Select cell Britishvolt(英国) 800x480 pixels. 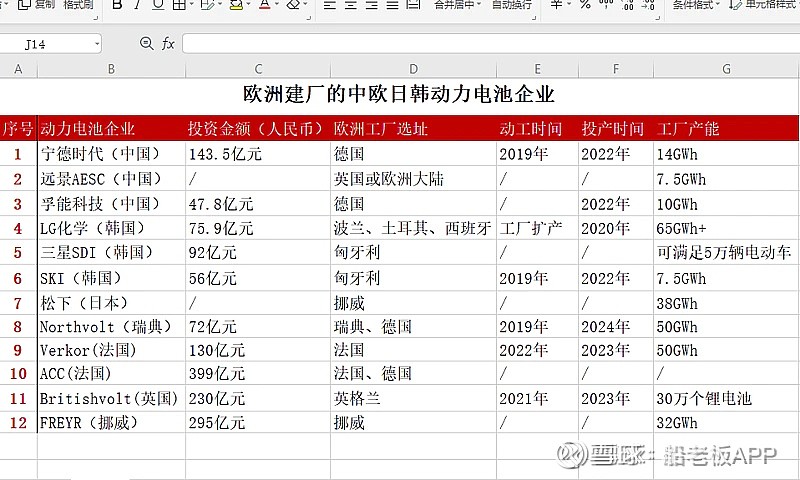pos(111,398)
